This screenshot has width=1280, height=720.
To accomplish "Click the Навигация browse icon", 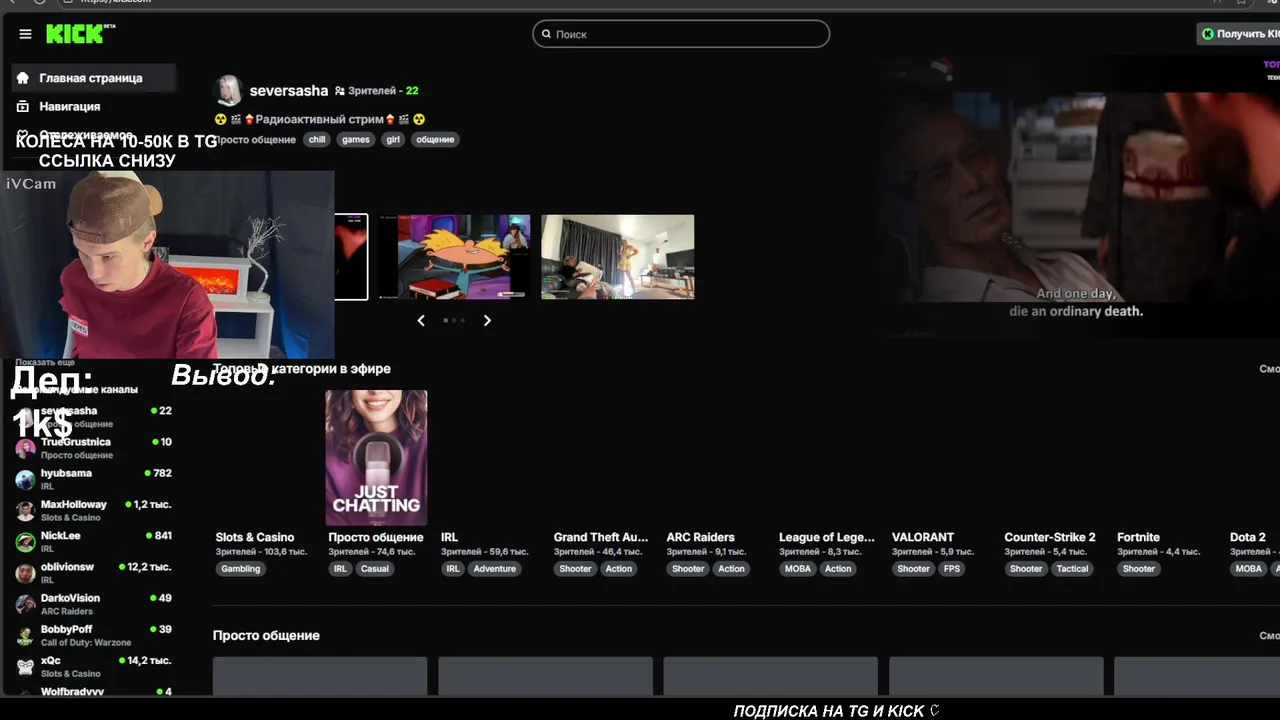I will click(x=23, y=106).
